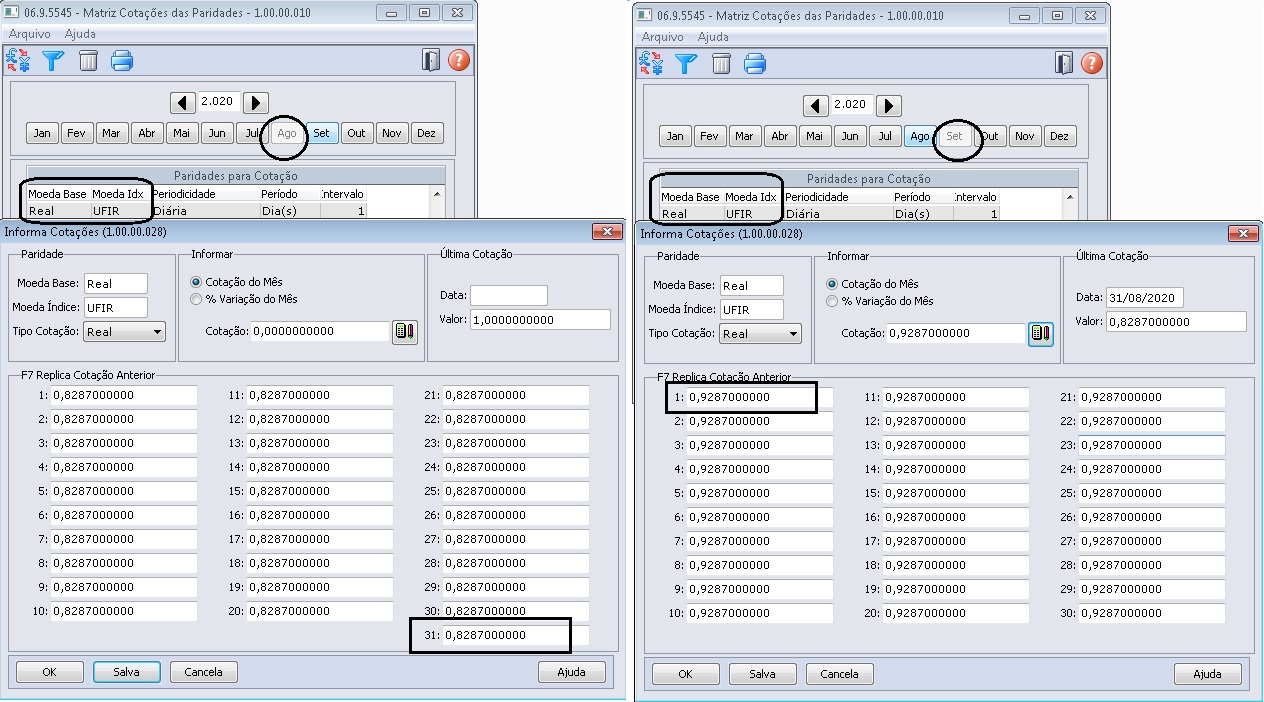Click Cancela button in right dialog
The image size is (1264, 702).
(x=839, y=674)
